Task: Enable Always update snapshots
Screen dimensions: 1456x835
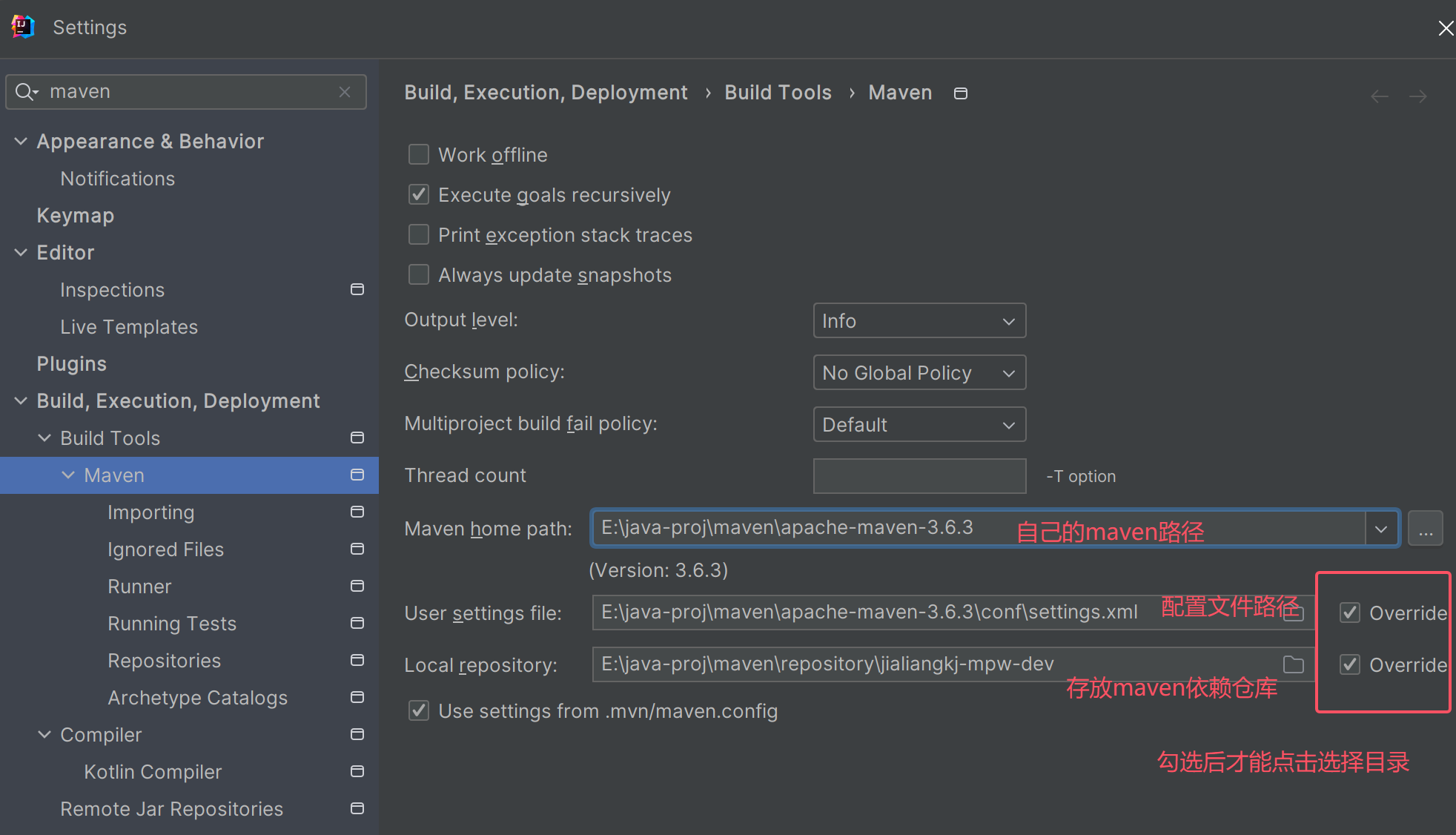Action: tap(419, 274)
